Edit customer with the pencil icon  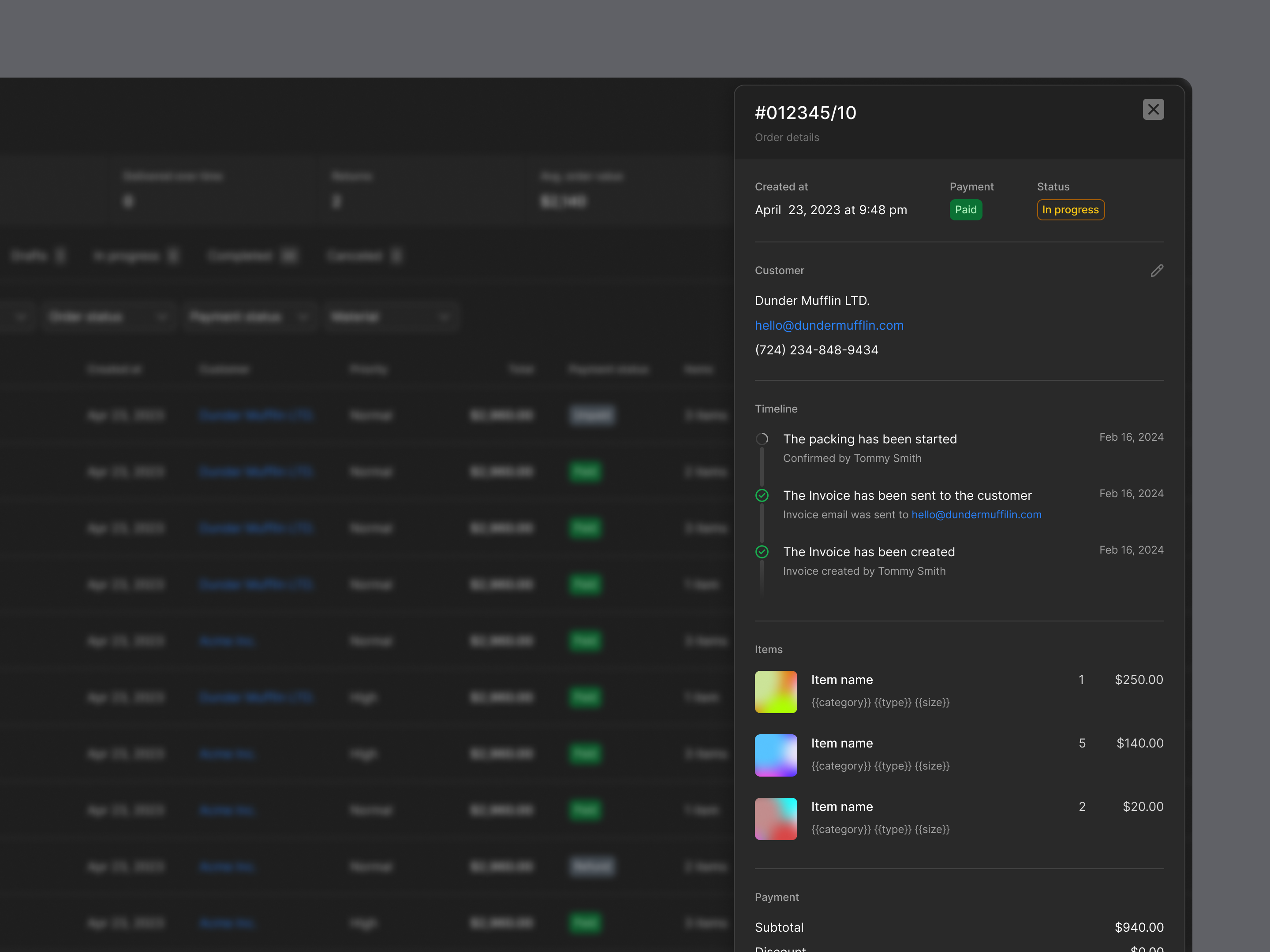tap(1157, 271)
